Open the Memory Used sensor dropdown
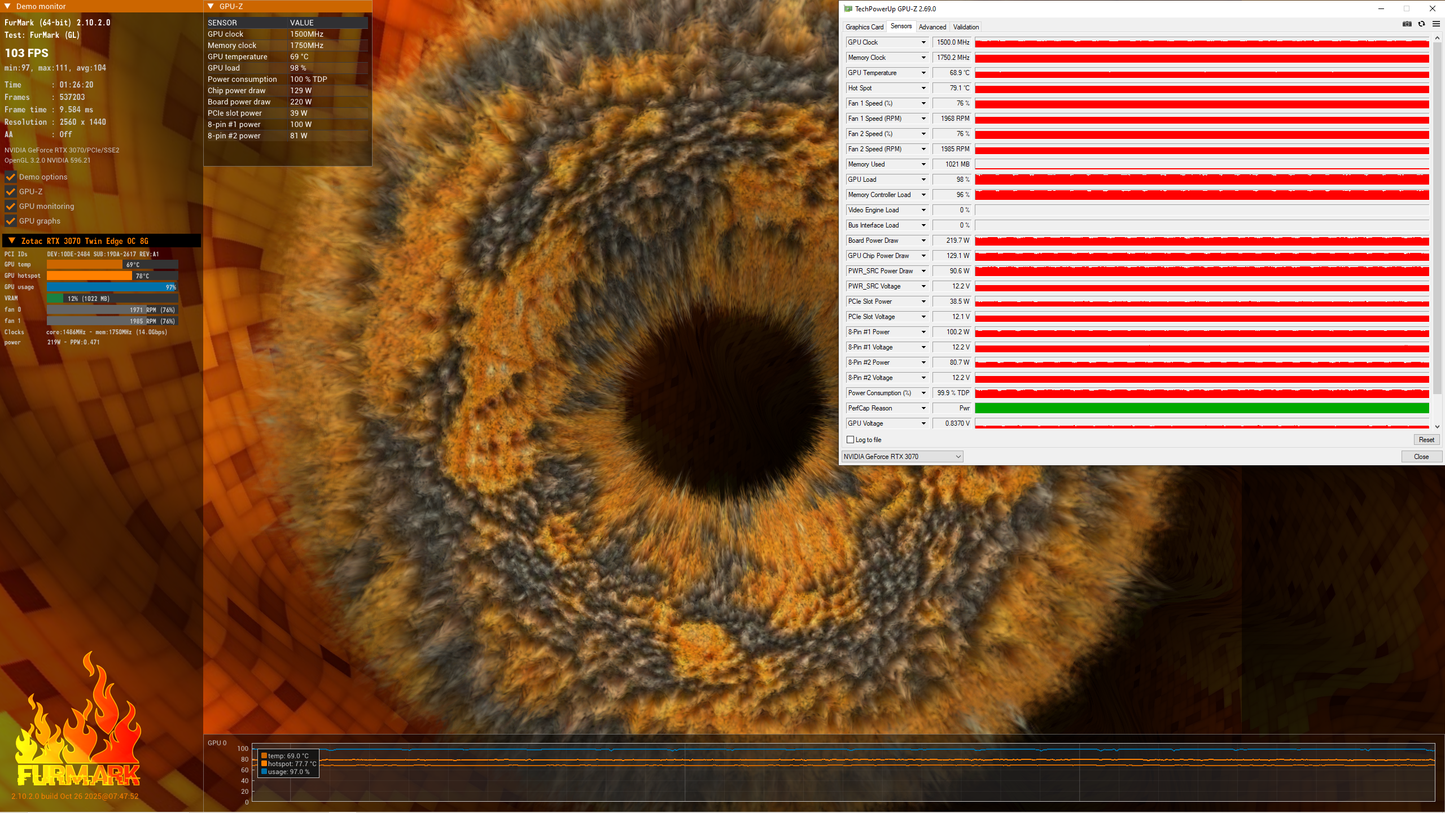 pyautogui.click(x=923, y=164)
